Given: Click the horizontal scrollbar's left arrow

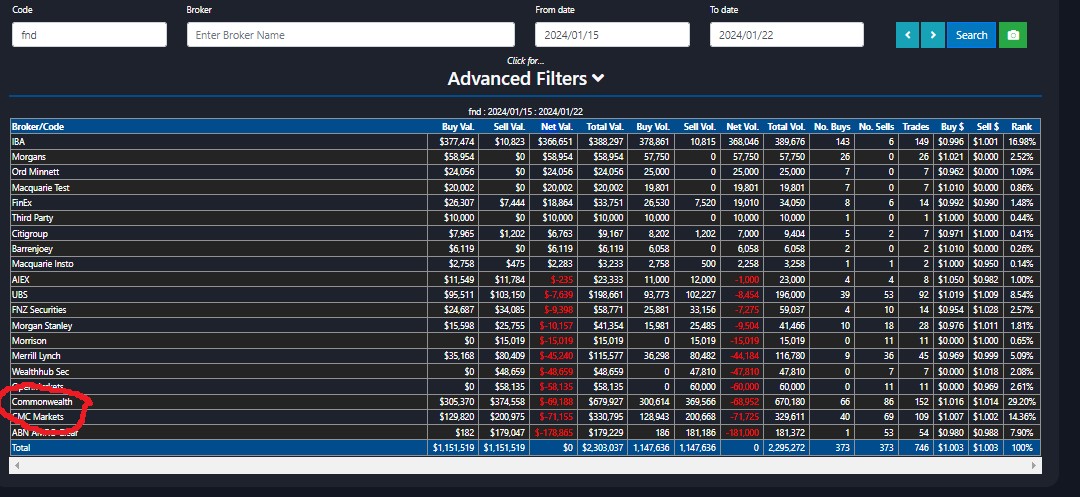Looking at the screenshot, I should click(15, 466).
